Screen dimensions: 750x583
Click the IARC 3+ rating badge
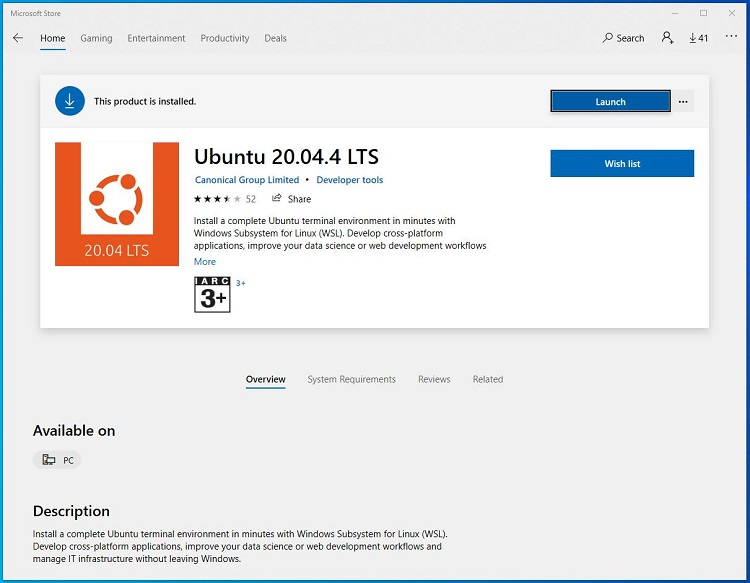[x=212, y=295]
